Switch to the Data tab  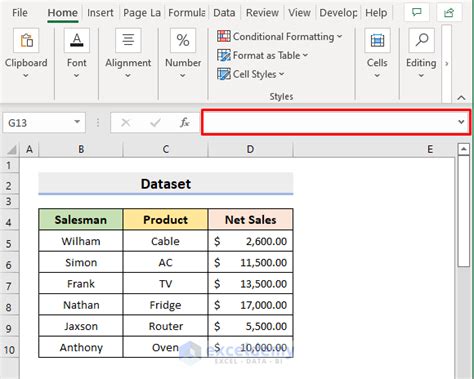tap(224, 13)
